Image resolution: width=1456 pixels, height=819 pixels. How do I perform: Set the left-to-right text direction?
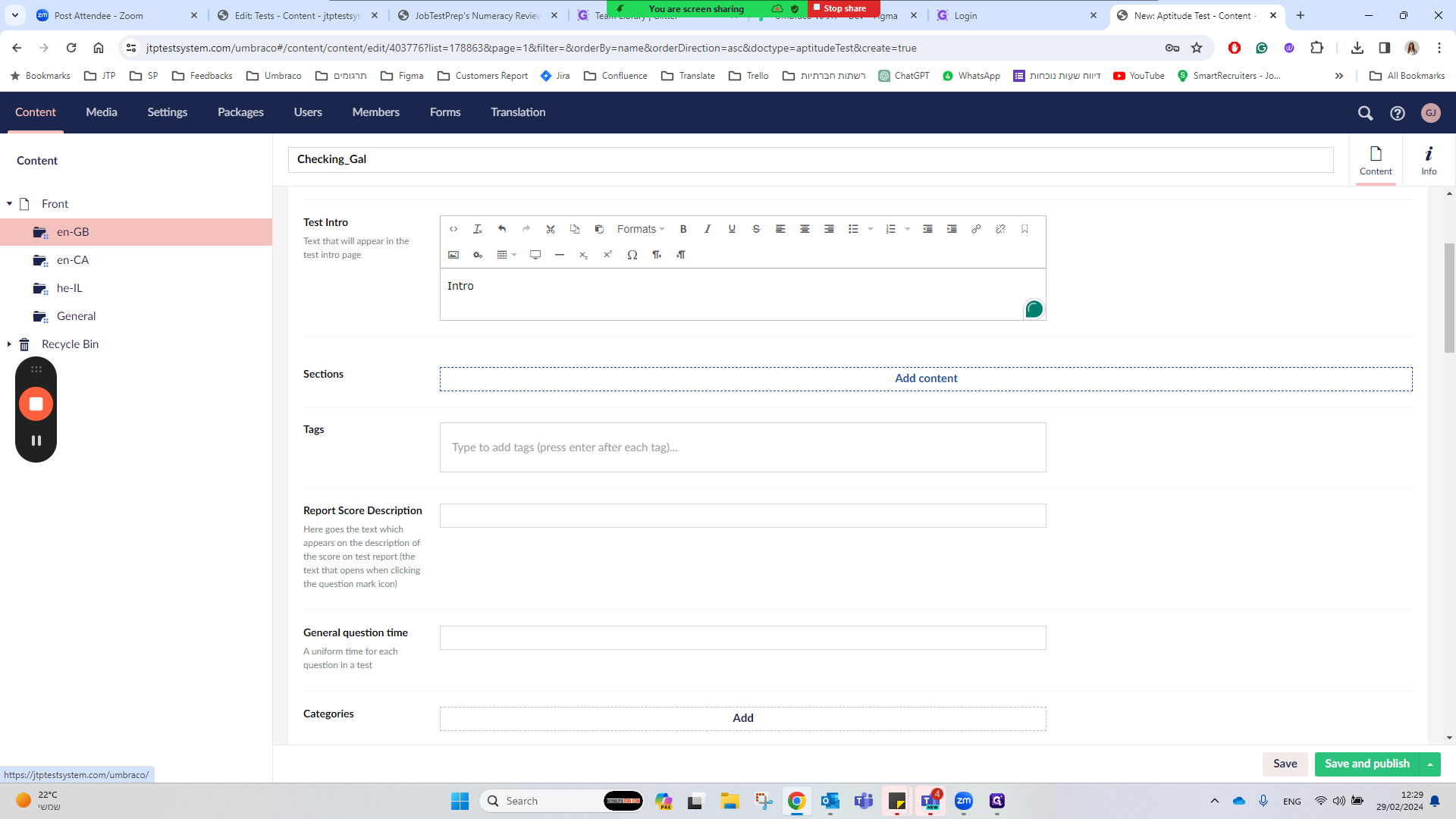coord(657,255)
